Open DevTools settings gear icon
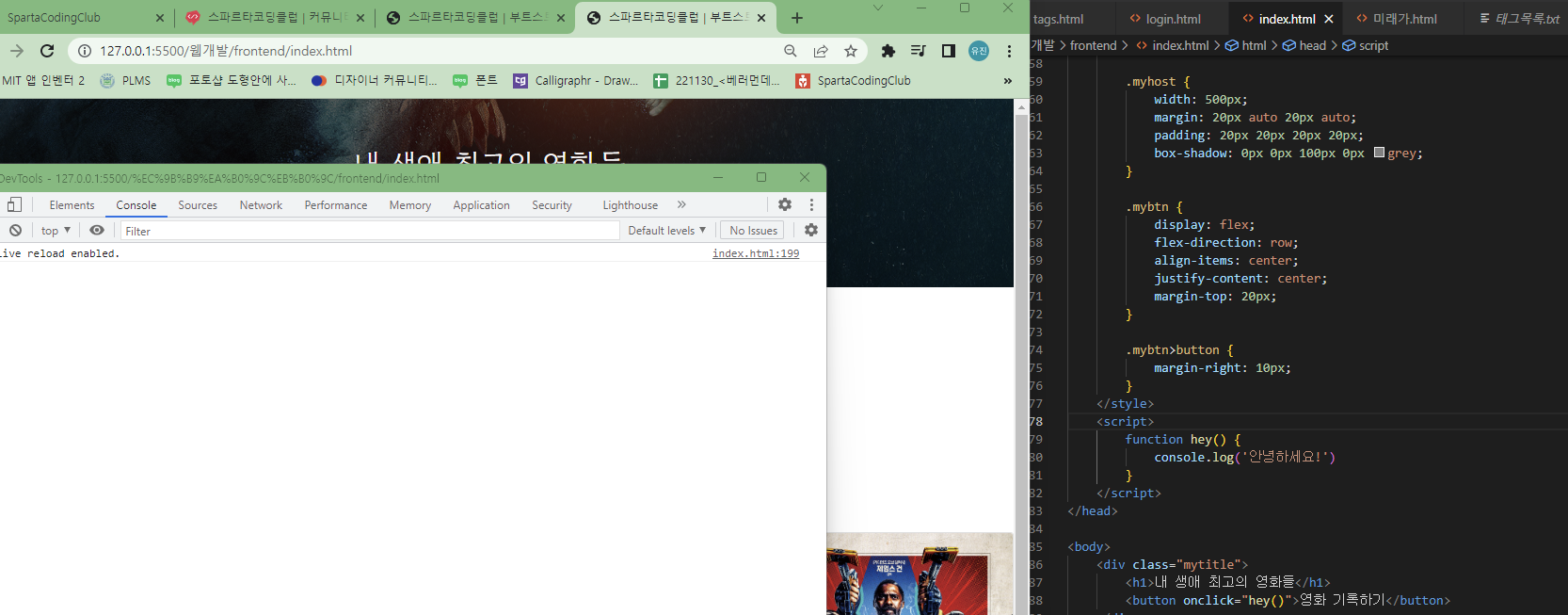Screen dimensions: 1568x615 click(785, 204)
